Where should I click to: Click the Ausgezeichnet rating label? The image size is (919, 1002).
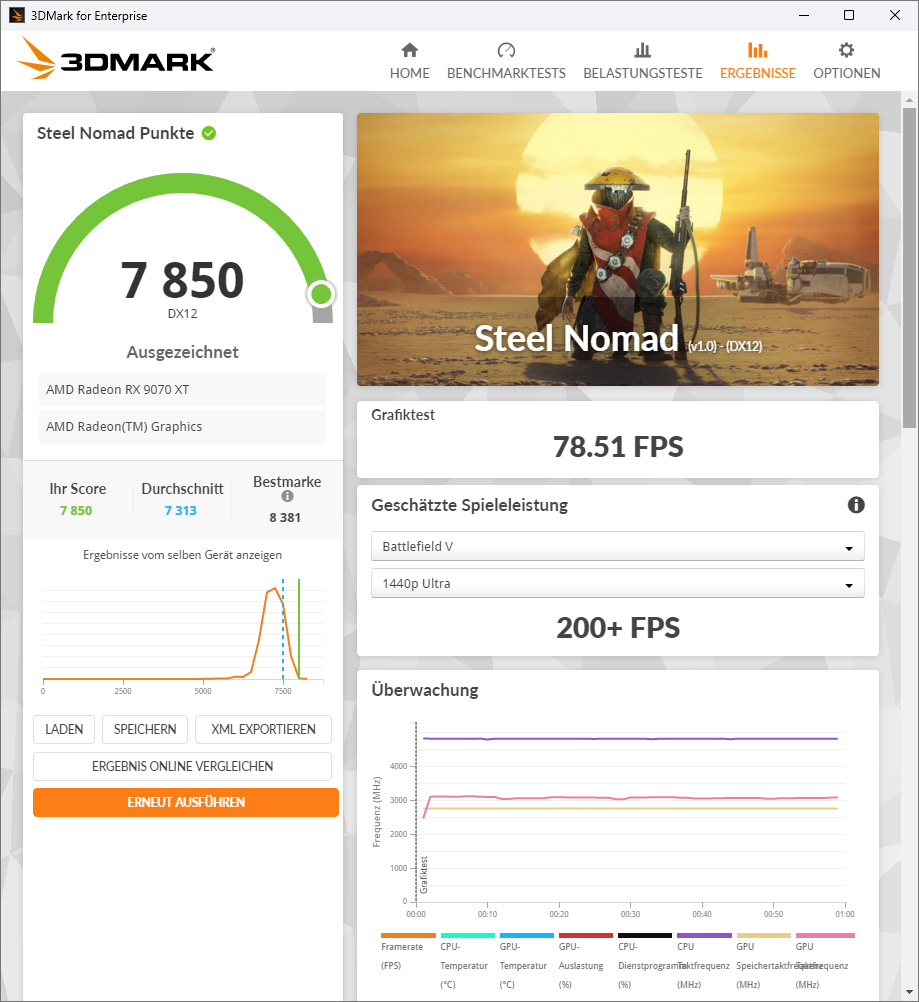click(182, 352)
